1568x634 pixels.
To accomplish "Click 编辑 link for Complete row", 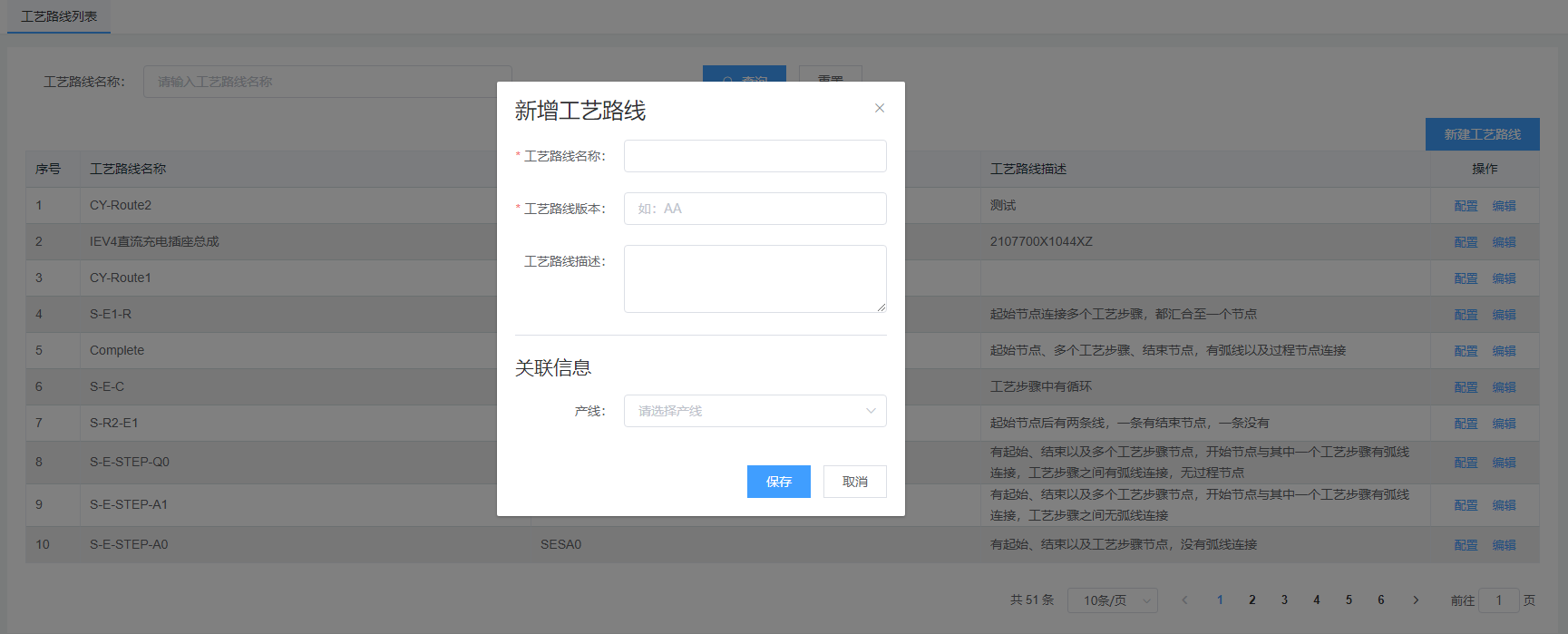I will coord(1504,351).
